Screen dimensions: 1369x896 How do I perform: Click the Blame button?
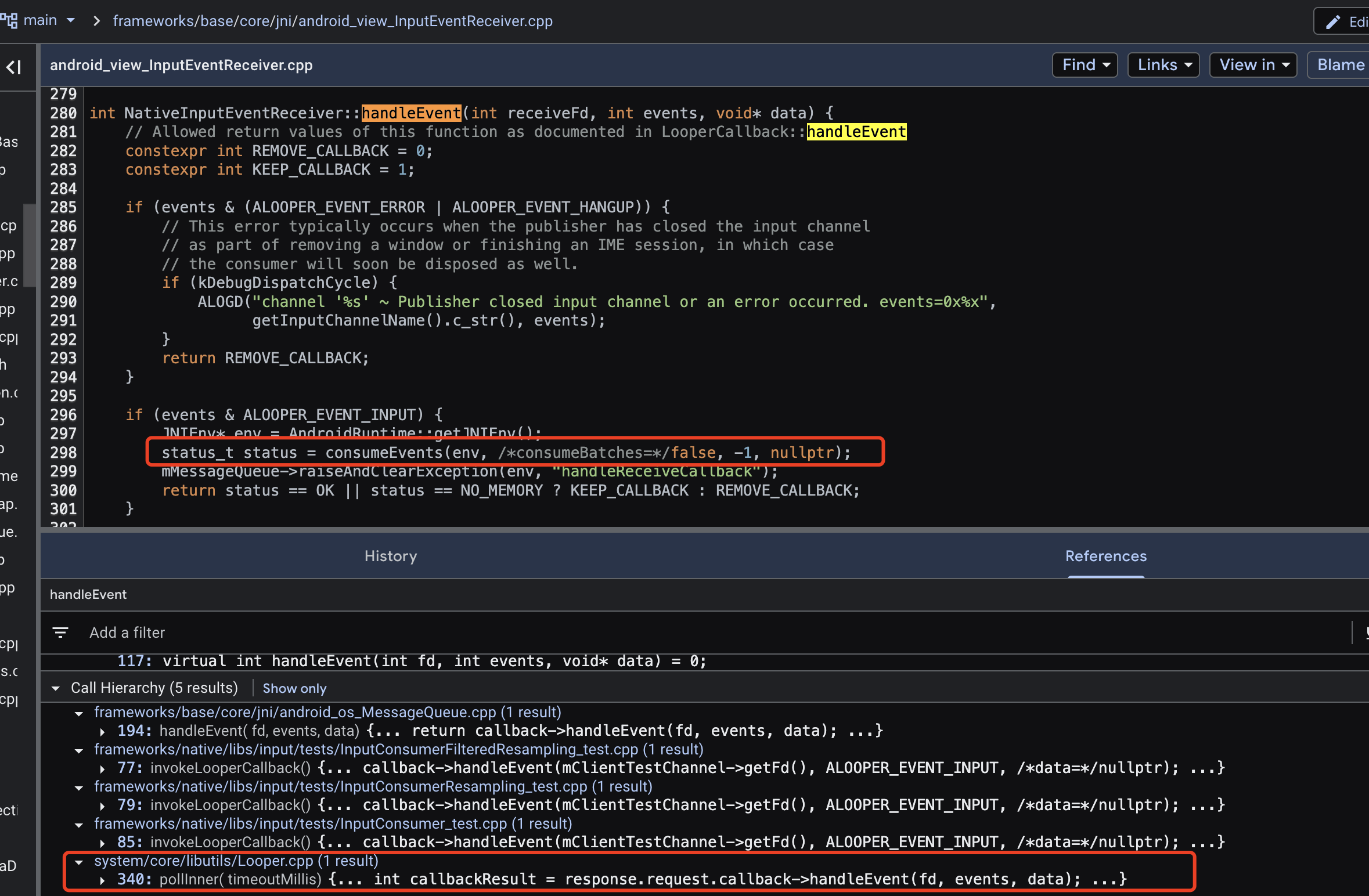coord(1340,65)
